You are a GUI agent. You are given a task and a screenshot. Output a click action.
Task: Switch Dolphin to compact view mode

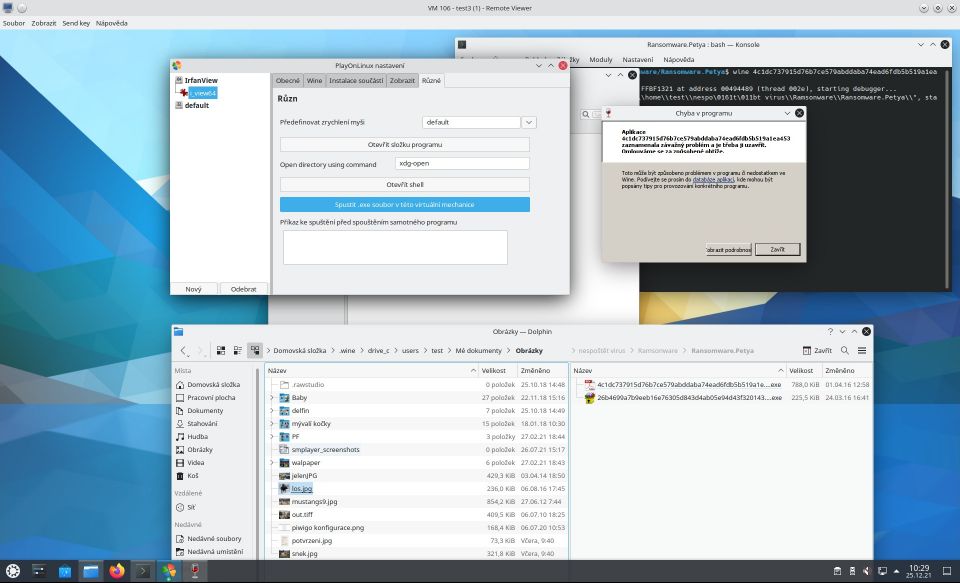238,350
